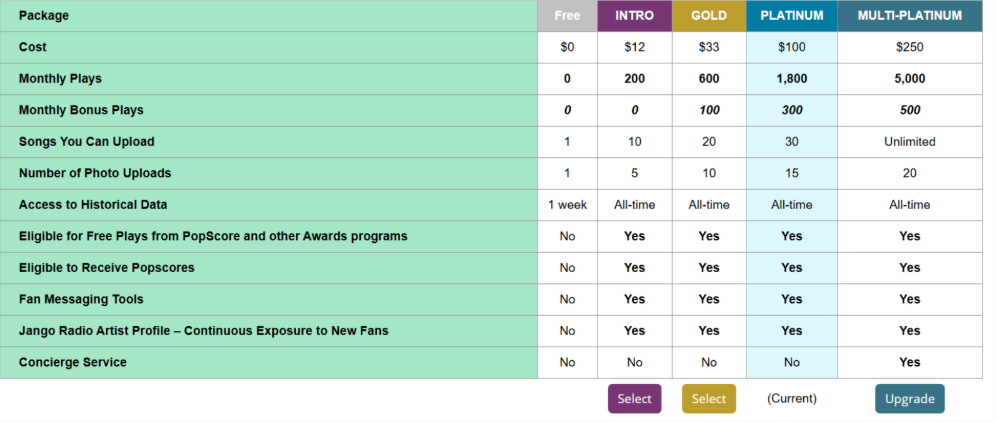Click the MULTI-PLATINUM column header

(x=909, y=16)
